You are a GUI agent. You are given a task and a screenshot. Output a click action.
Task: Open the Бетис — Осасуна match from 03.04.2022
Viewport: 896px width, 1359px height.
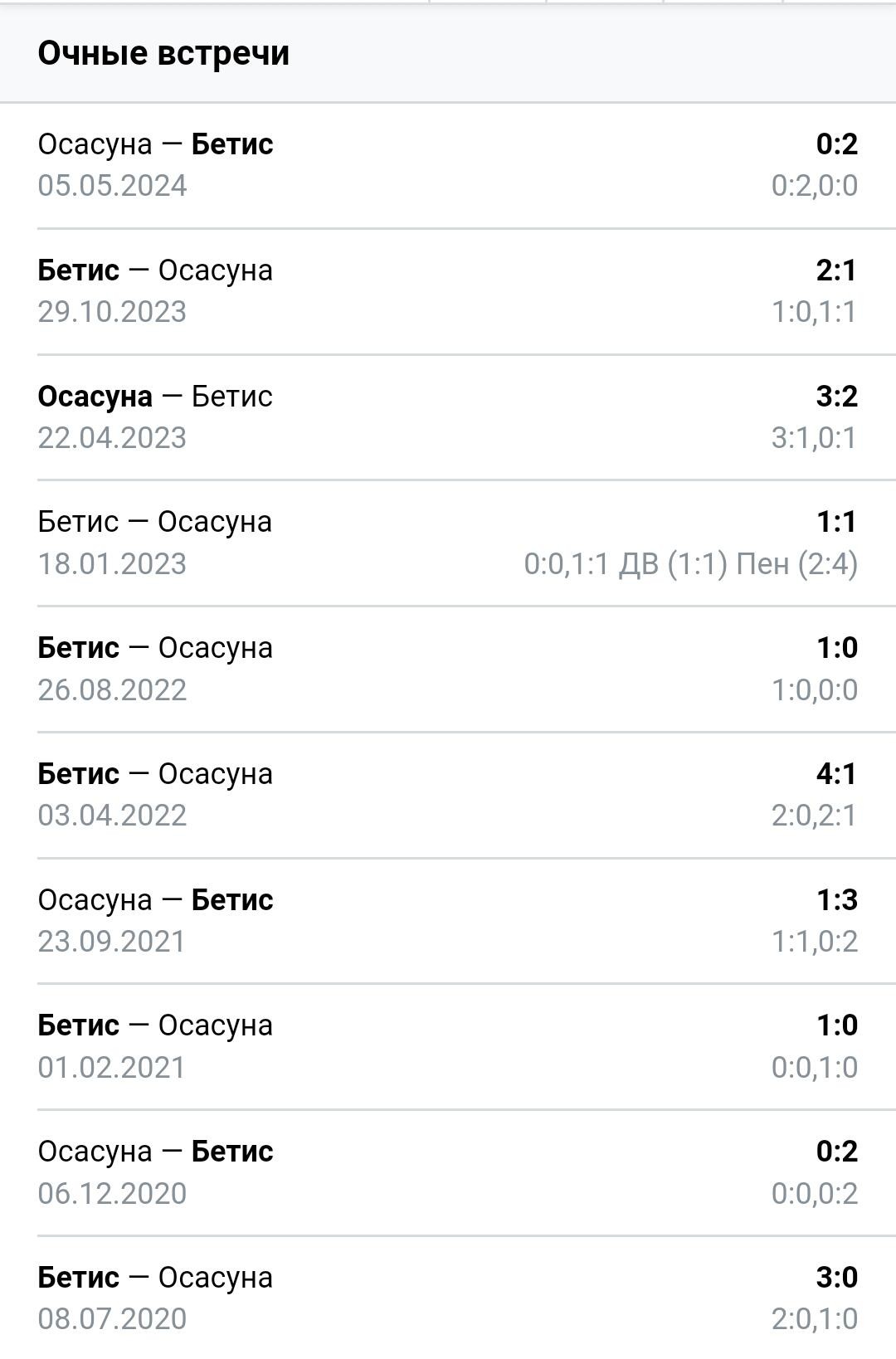[x=448, y=795]
